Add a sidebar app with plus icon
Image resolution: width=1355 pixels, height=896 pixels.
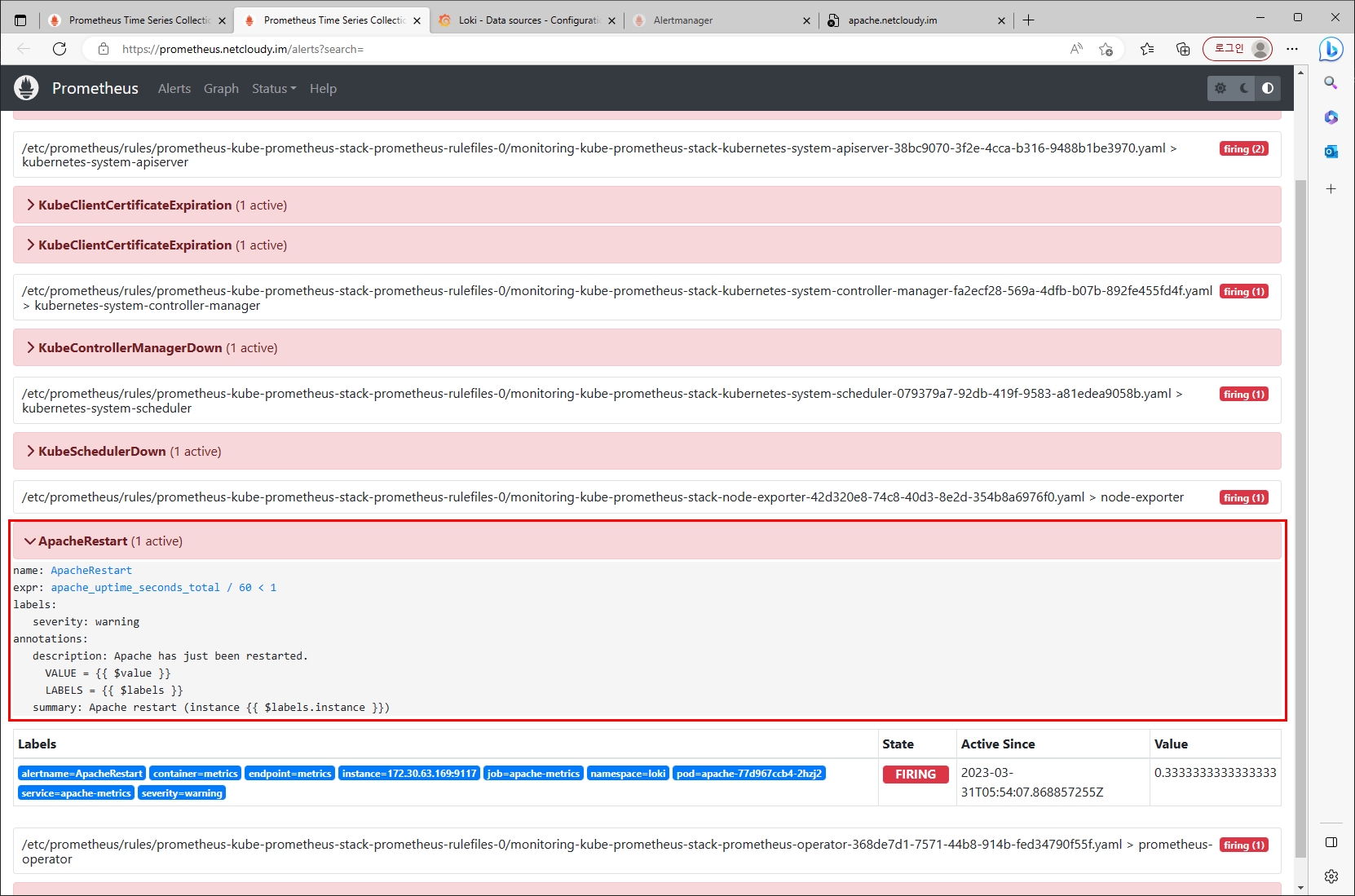1331,188
